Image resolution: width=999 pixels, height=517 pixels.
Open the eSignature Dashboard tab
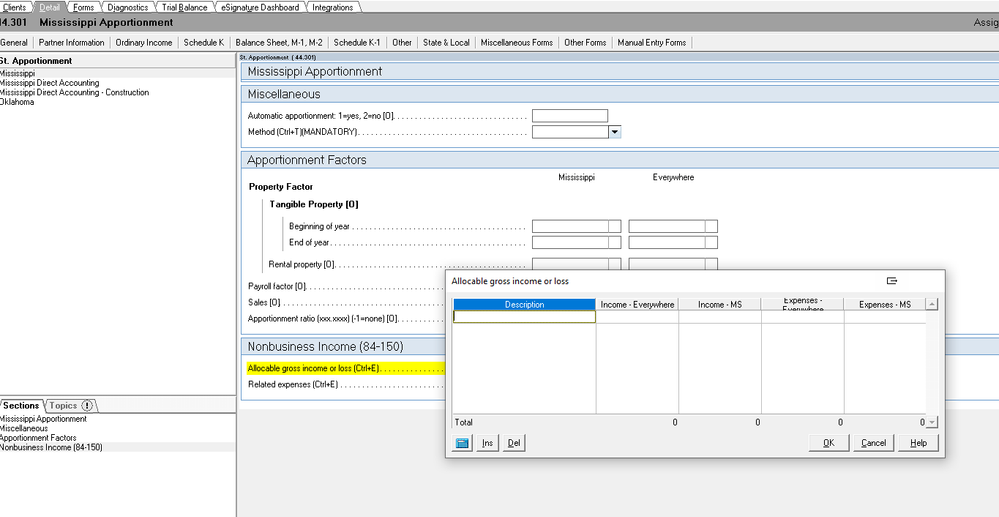[260, 8]
